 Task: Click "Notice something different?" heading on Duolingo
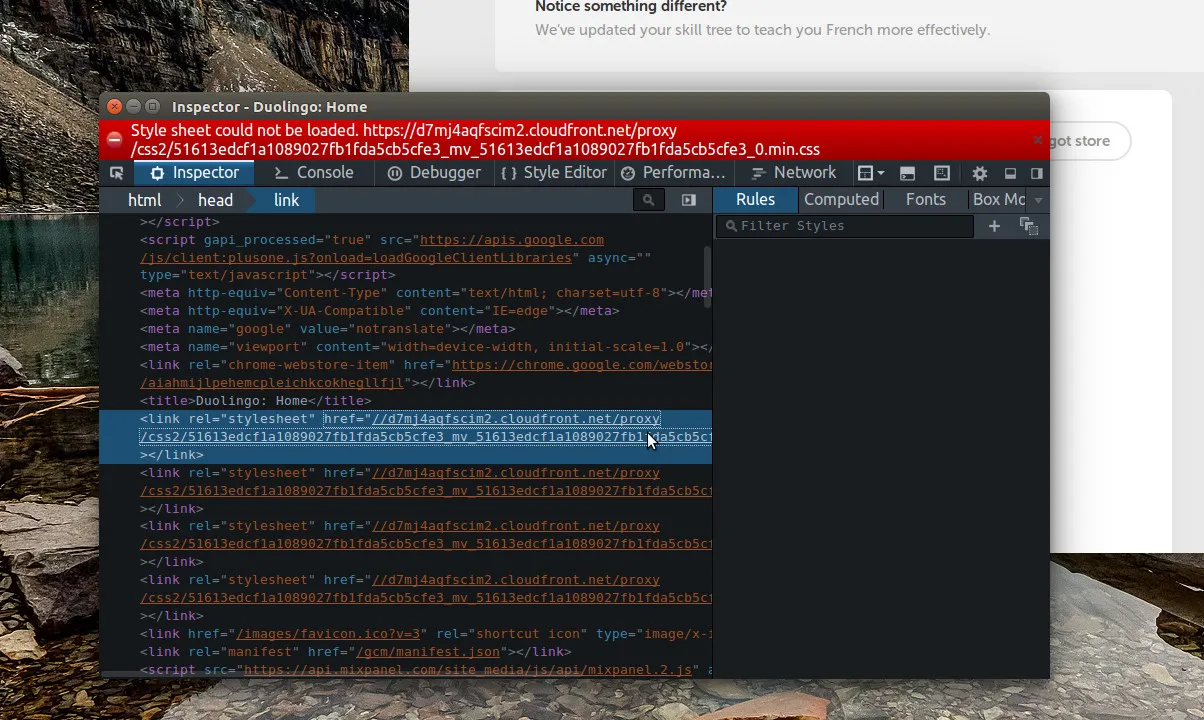click(x=631, y=7)
